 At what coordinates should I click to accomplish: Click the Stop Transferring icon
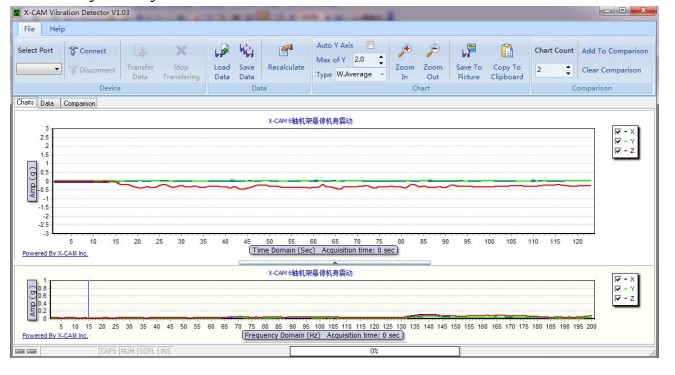click(x=181, y=51)
